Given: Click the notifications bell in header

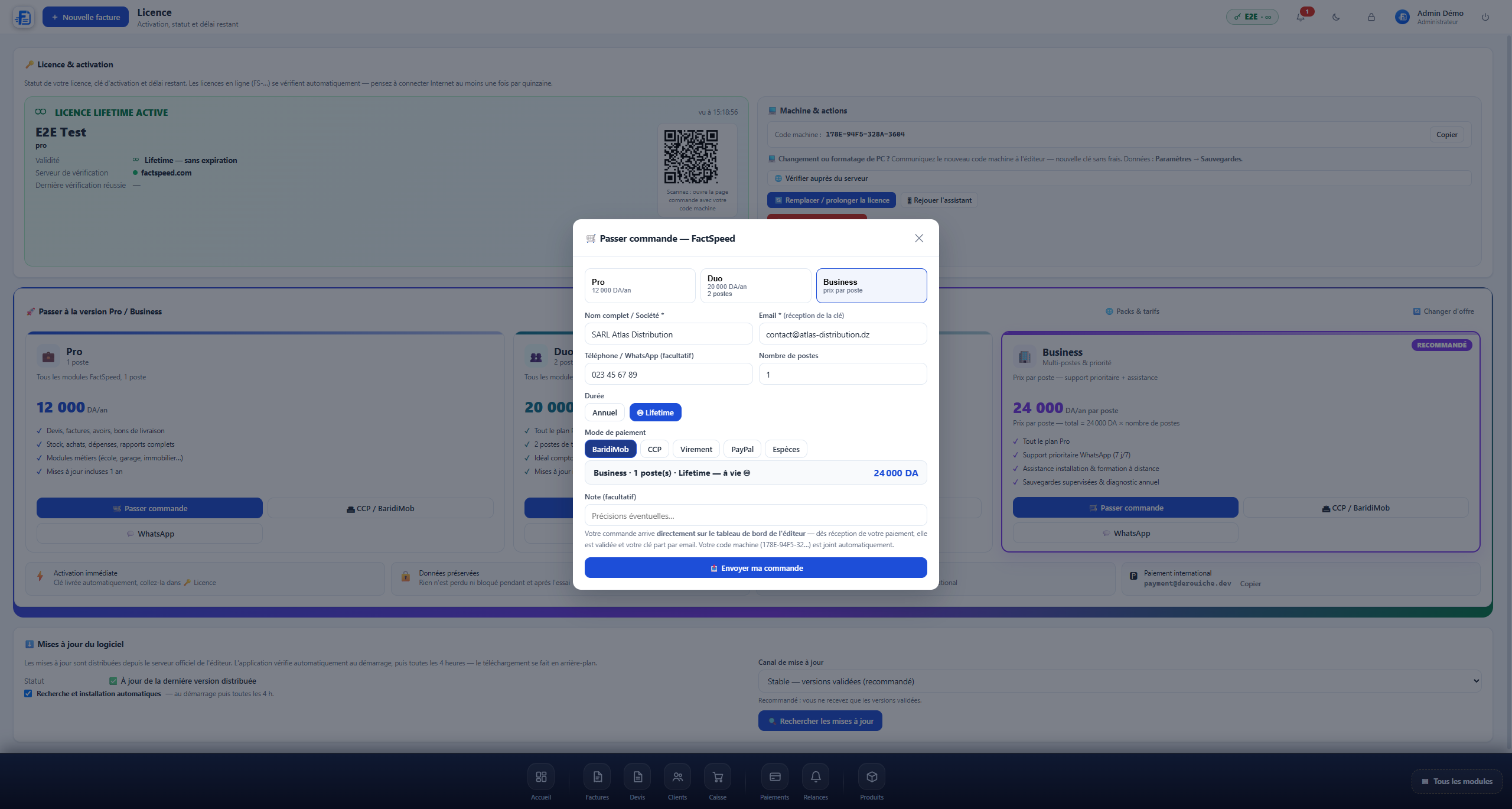Looking at the screenshot, I should [1301, 17].
